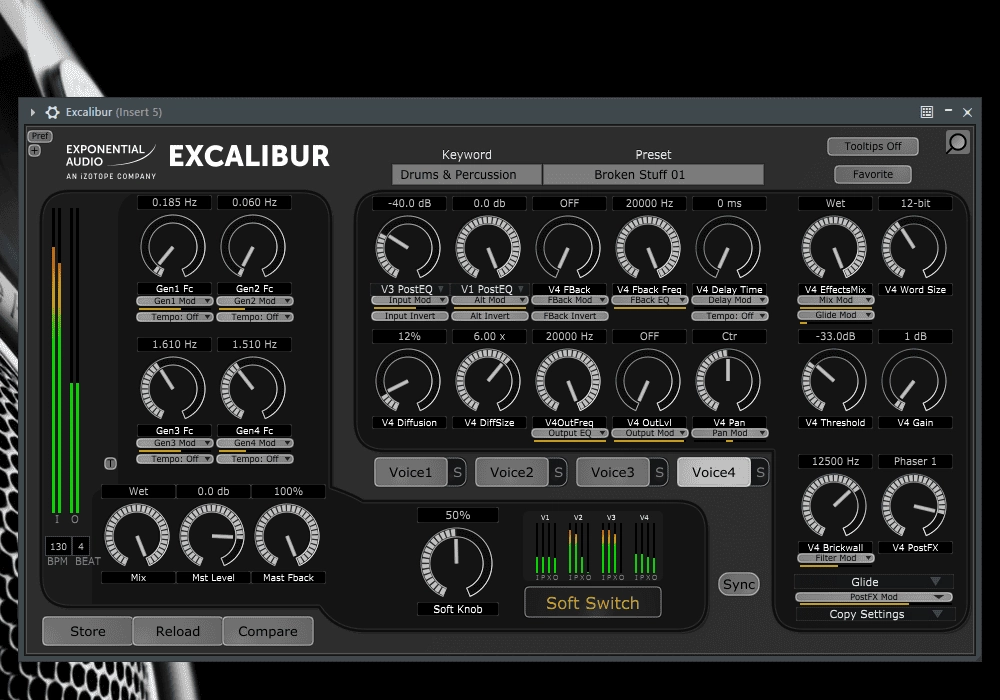Click the V4 Word Size knob

coord(914,247)
